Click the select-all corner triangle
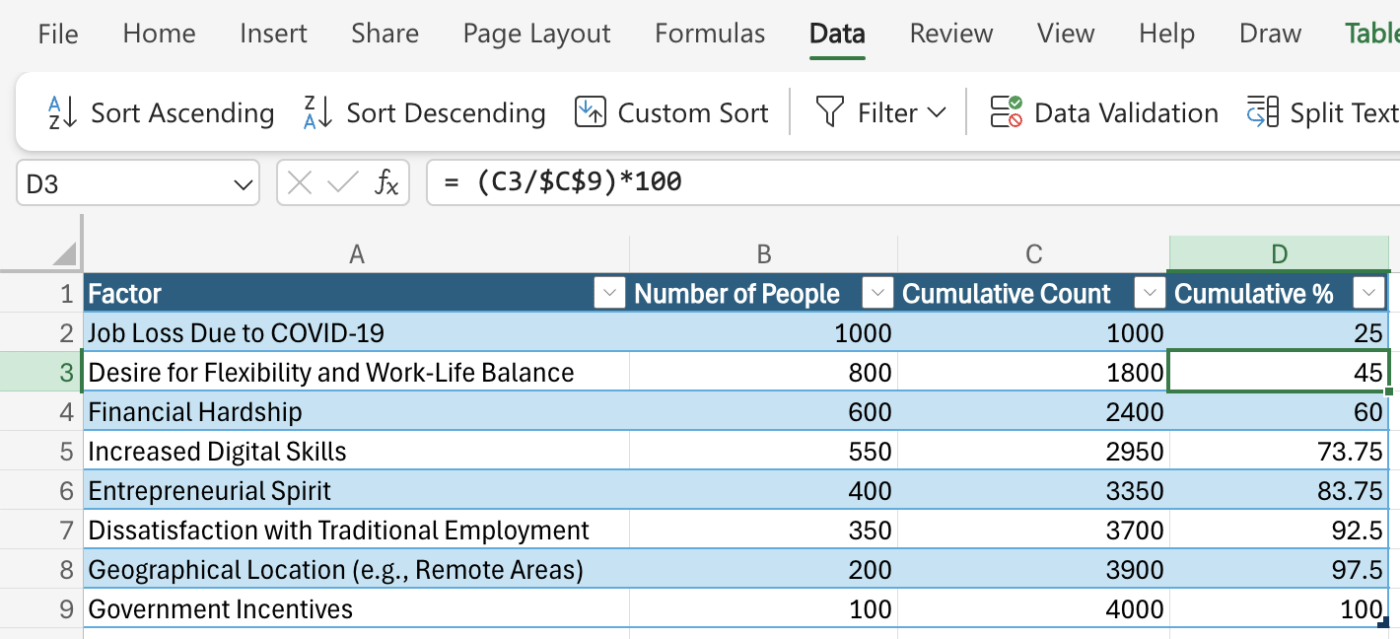The width and height of the screenshot is (1400, 639). pos(65,254)
